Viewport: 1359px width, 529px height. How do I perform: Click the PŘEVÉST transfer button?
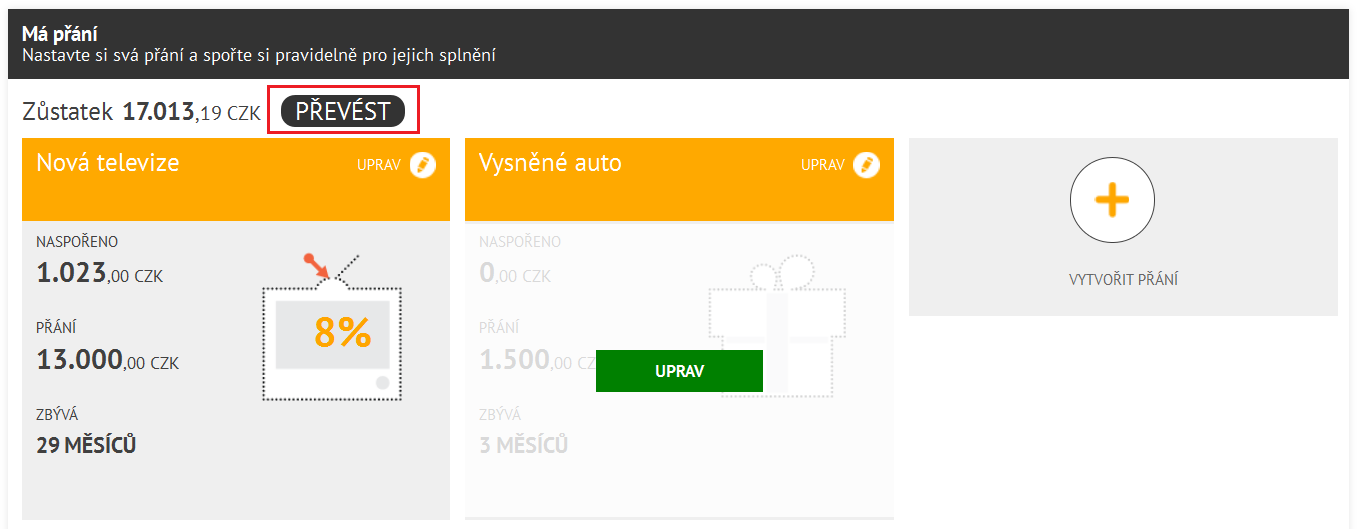[343, 111]
